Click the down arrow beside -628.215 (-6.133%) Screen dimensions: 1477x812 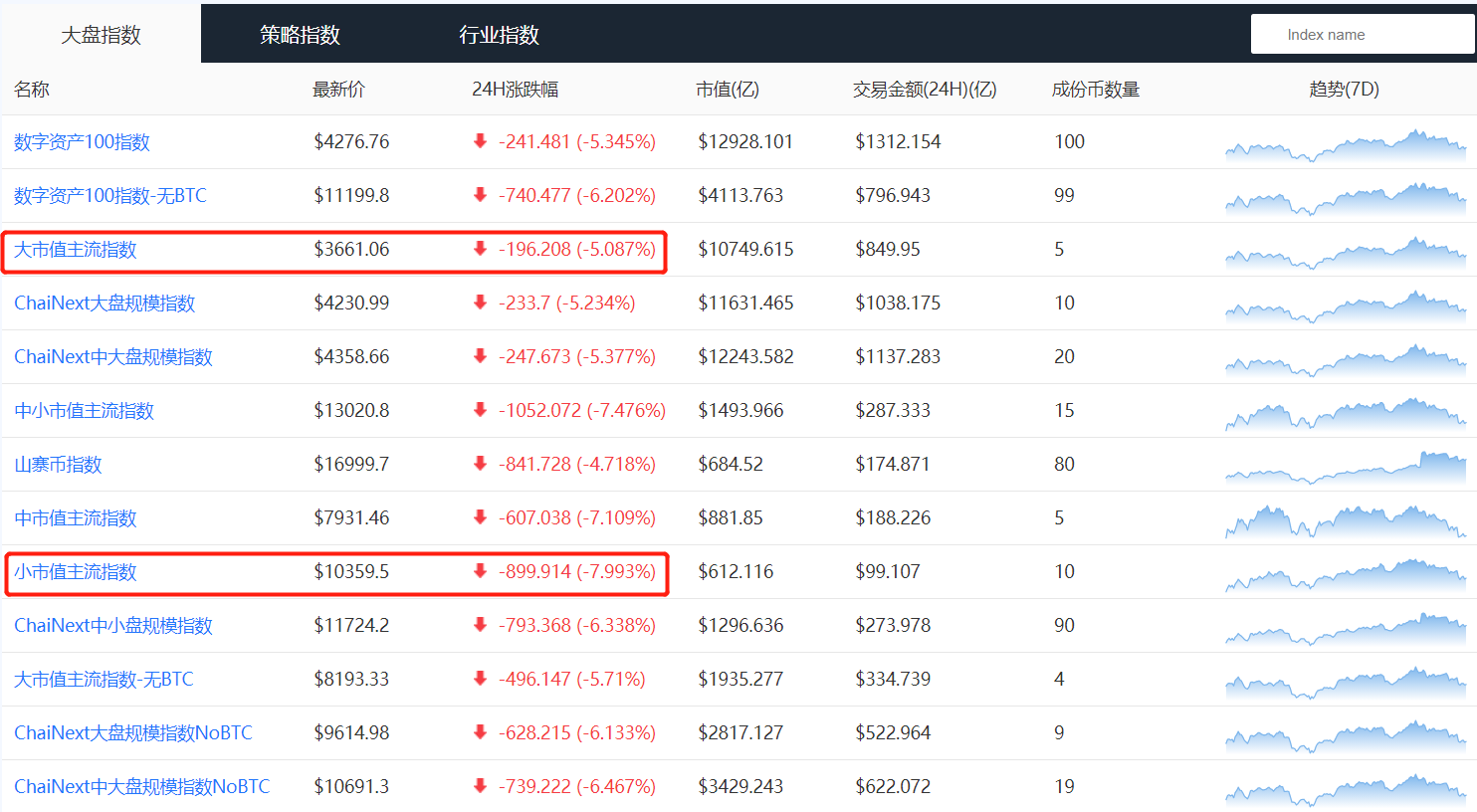(480, 732)
